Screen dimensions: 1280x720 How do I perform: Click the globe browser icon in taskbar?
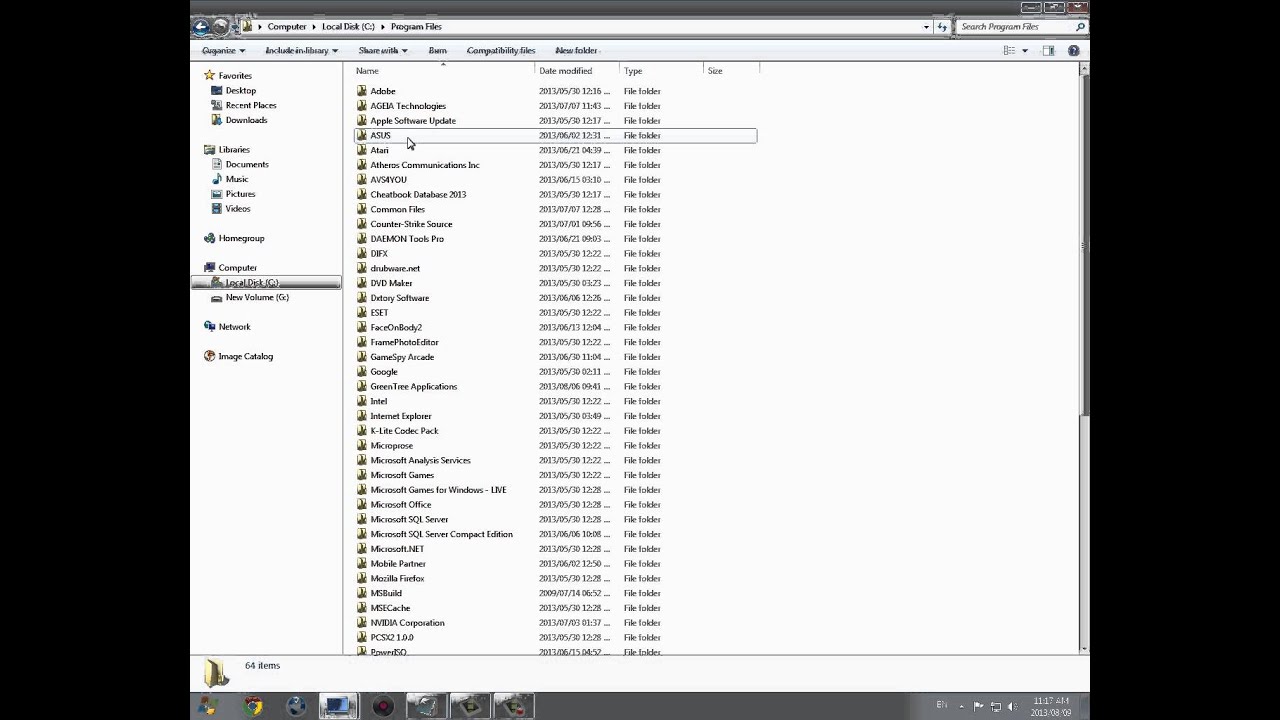(x=296, y=706)
